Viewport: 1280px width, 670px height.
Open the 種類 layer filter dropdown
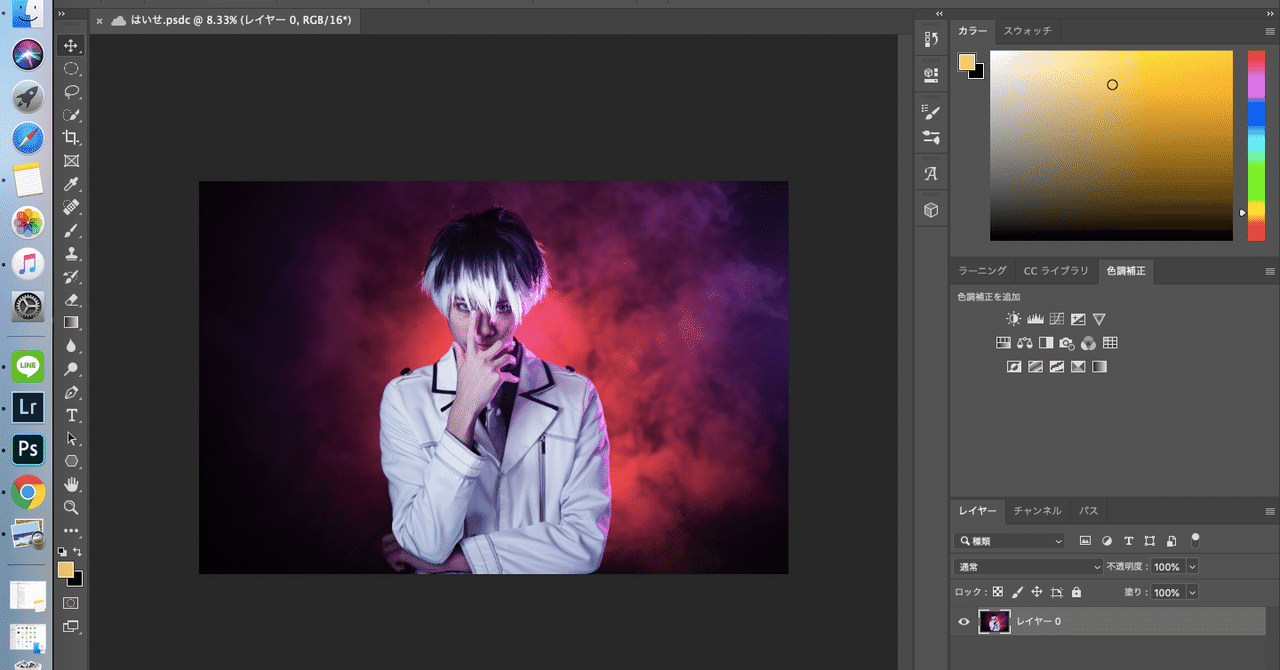point(1010,541)
